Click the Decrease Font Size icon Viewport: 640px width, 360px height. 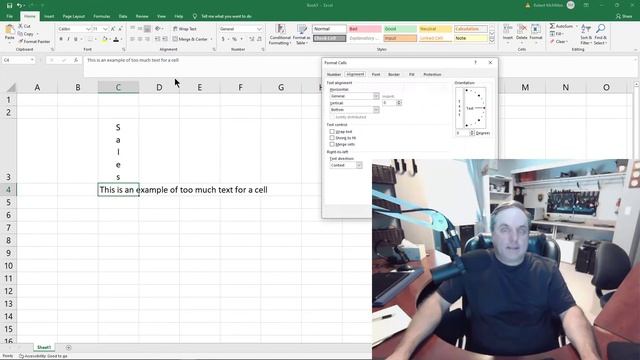pos(120,29)
